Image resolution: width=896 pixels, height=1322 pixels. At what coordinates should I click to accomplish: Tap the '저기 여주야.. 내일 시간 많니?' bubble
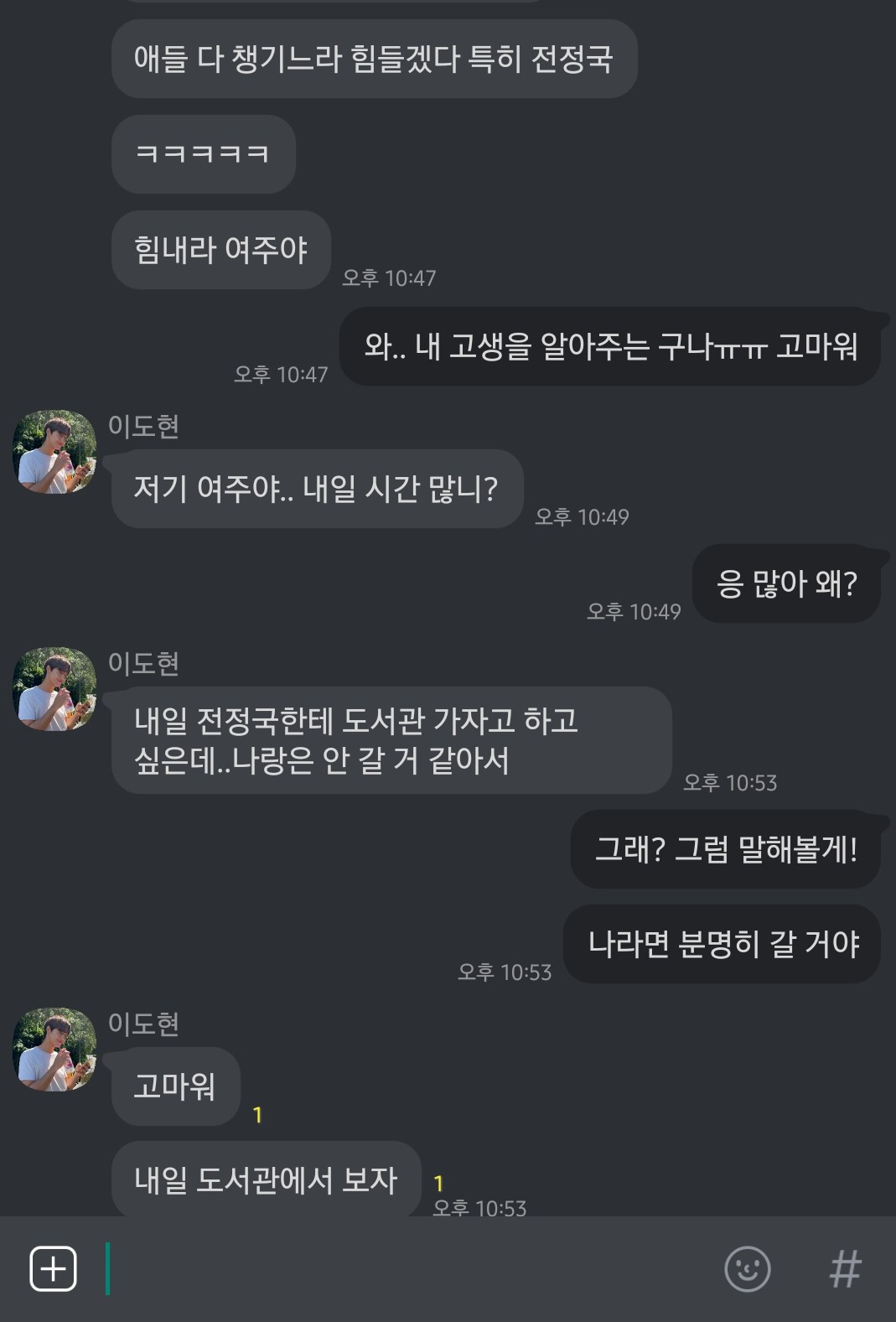coord(317,489)
